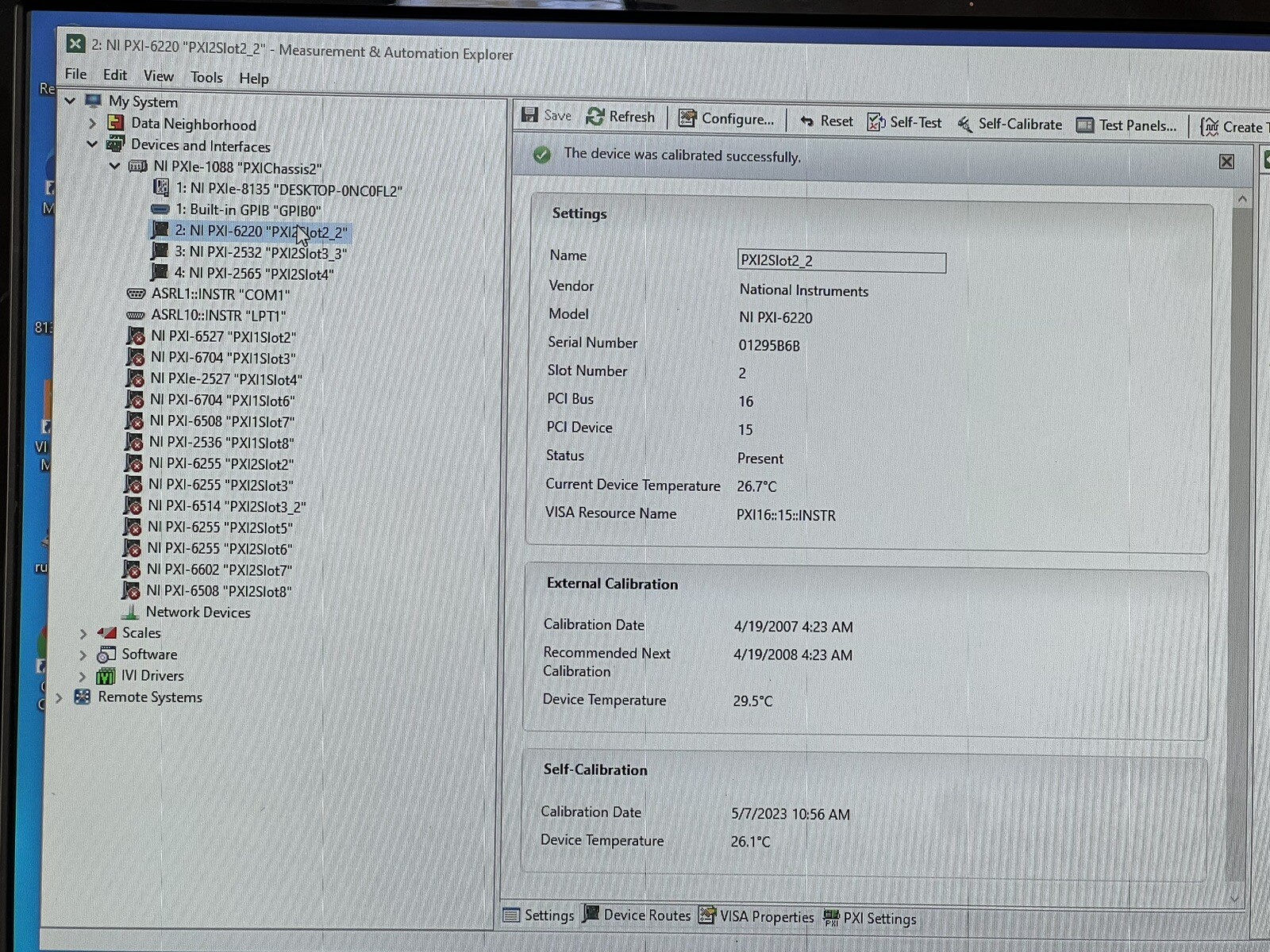
Task: Open the File menu
Action: click(76, 74)
